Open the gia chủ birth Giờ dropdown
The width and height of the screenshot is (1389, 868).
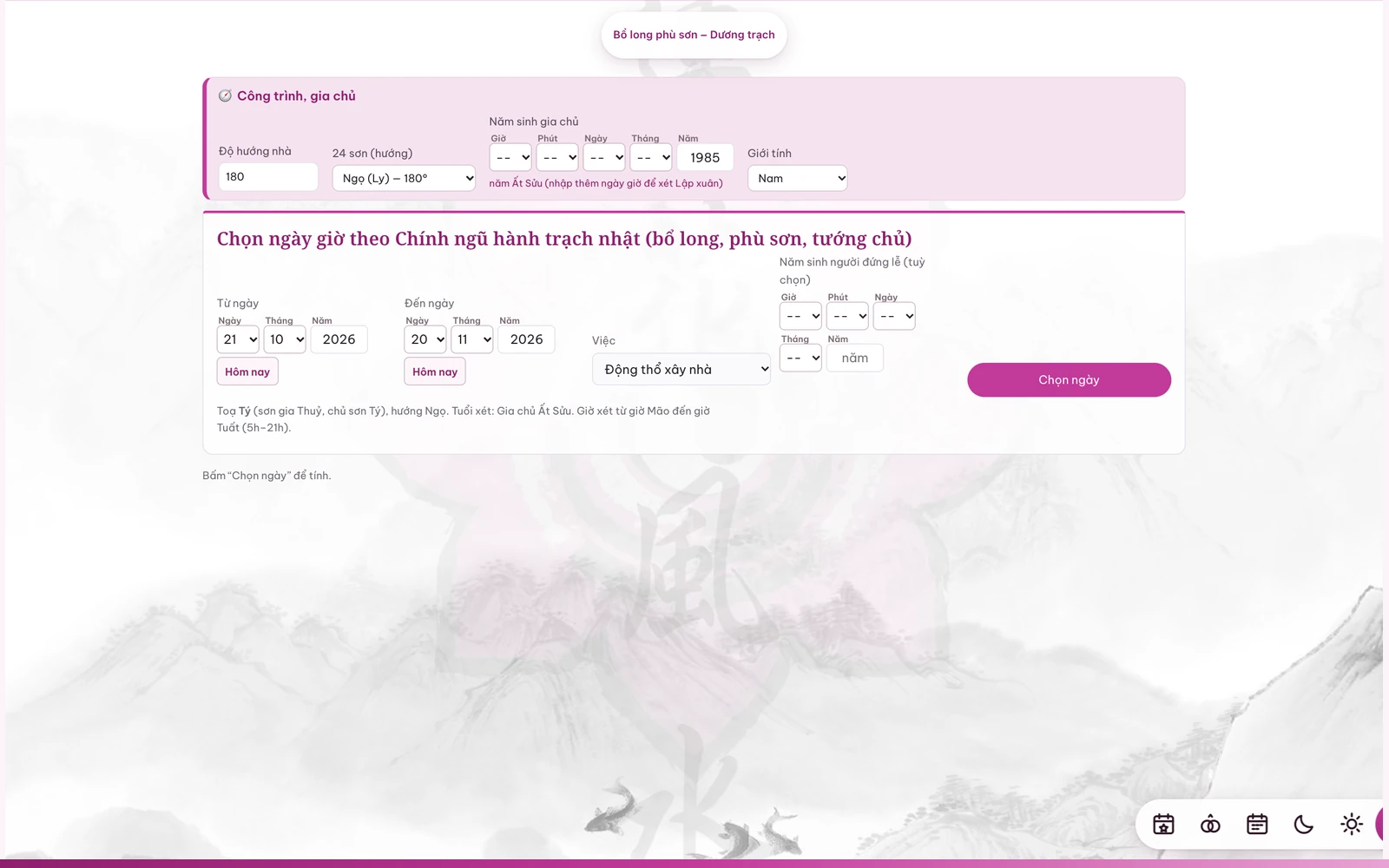point(510,157)
